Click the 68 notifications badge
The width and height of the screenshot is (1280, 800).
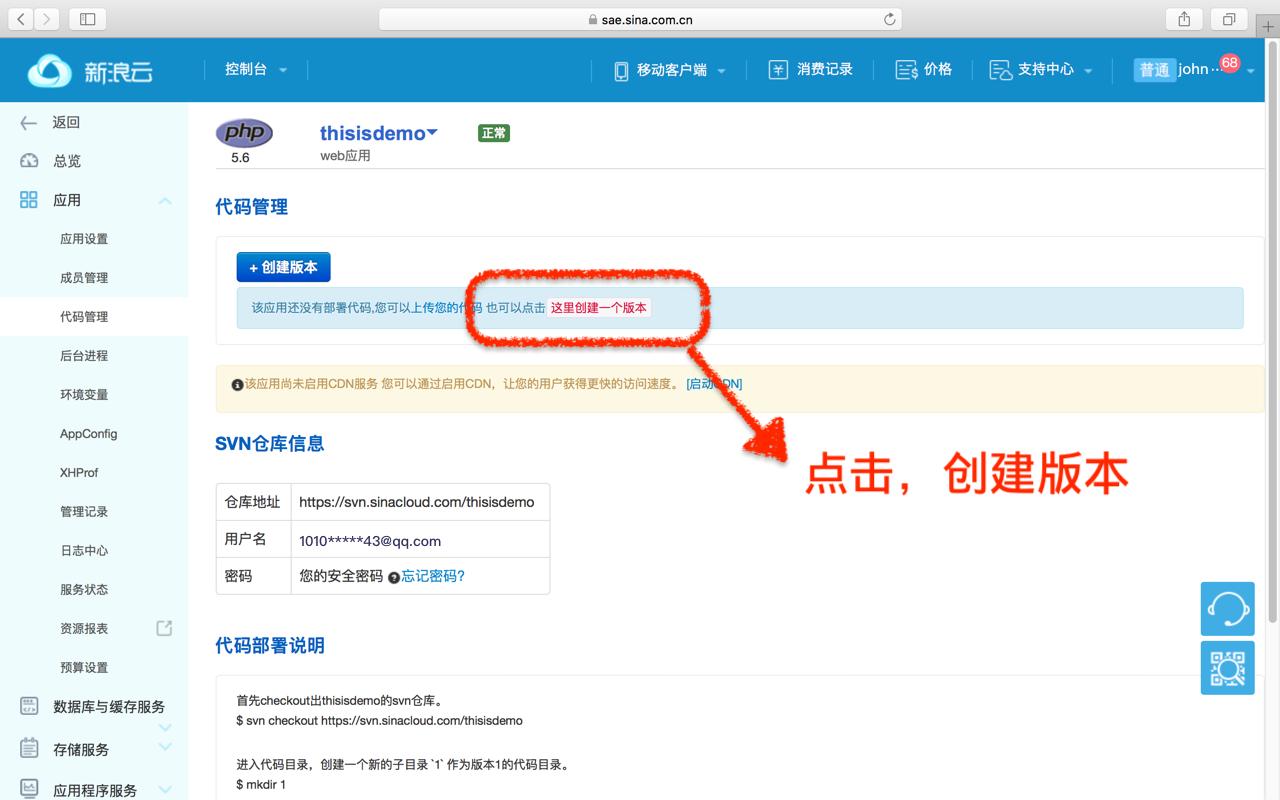click(x=1229, y=62)
